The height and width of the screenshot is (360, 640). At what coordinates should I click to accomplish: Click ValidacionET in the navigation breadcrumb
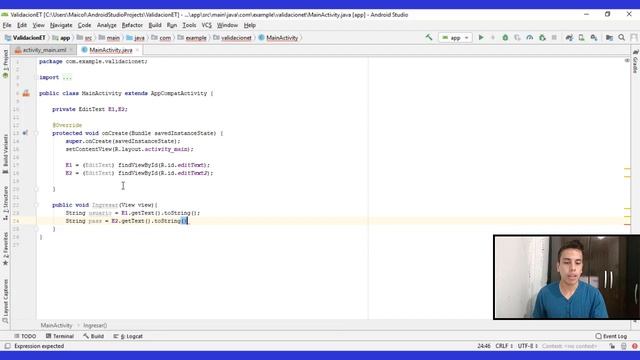[24, 38]
